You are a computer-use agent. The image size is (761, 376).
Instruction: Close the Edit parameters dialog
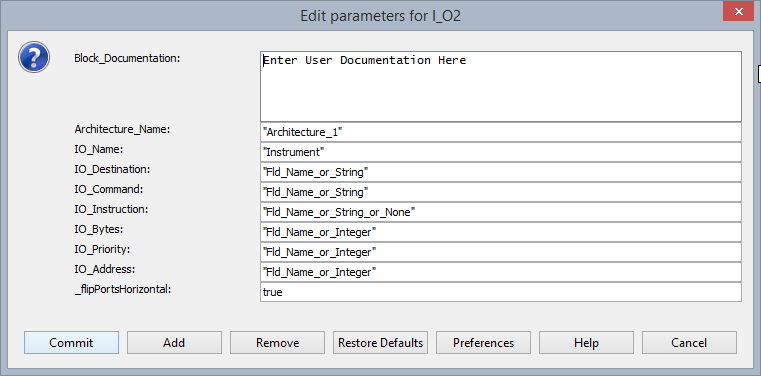(x=738, y=11)
